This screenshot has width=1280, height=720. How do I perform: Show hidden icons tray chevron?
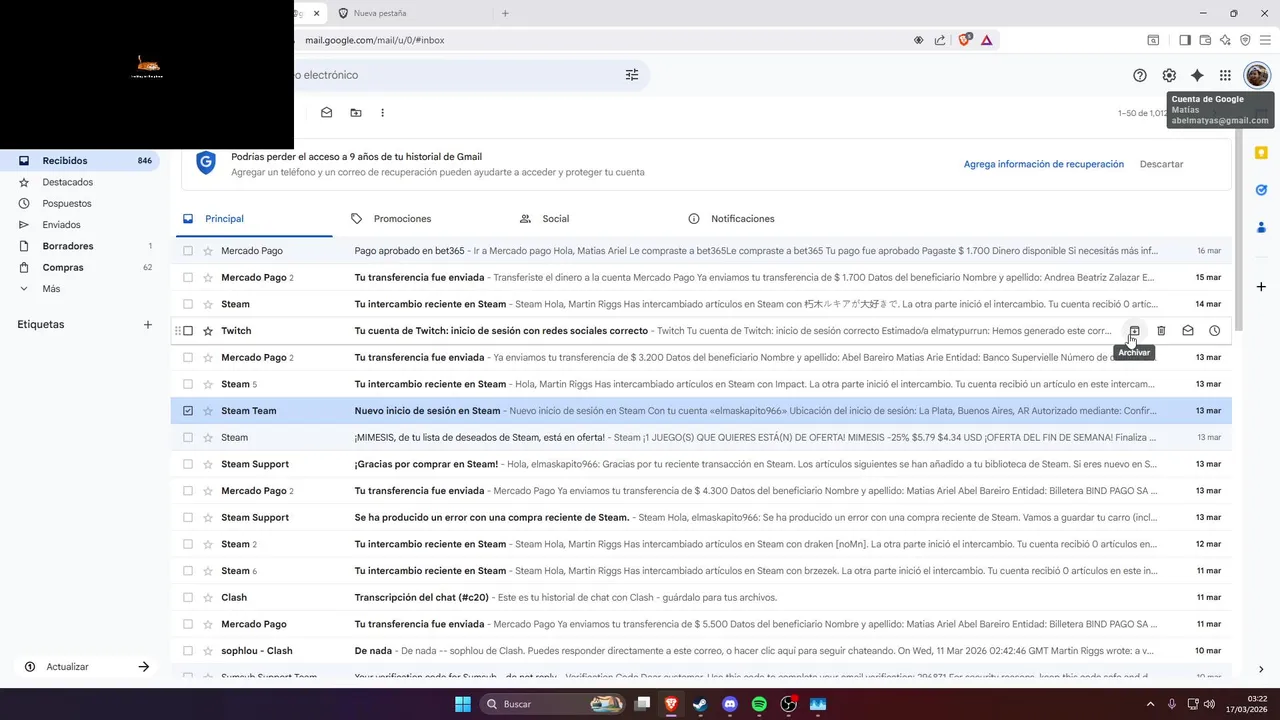1150,704
